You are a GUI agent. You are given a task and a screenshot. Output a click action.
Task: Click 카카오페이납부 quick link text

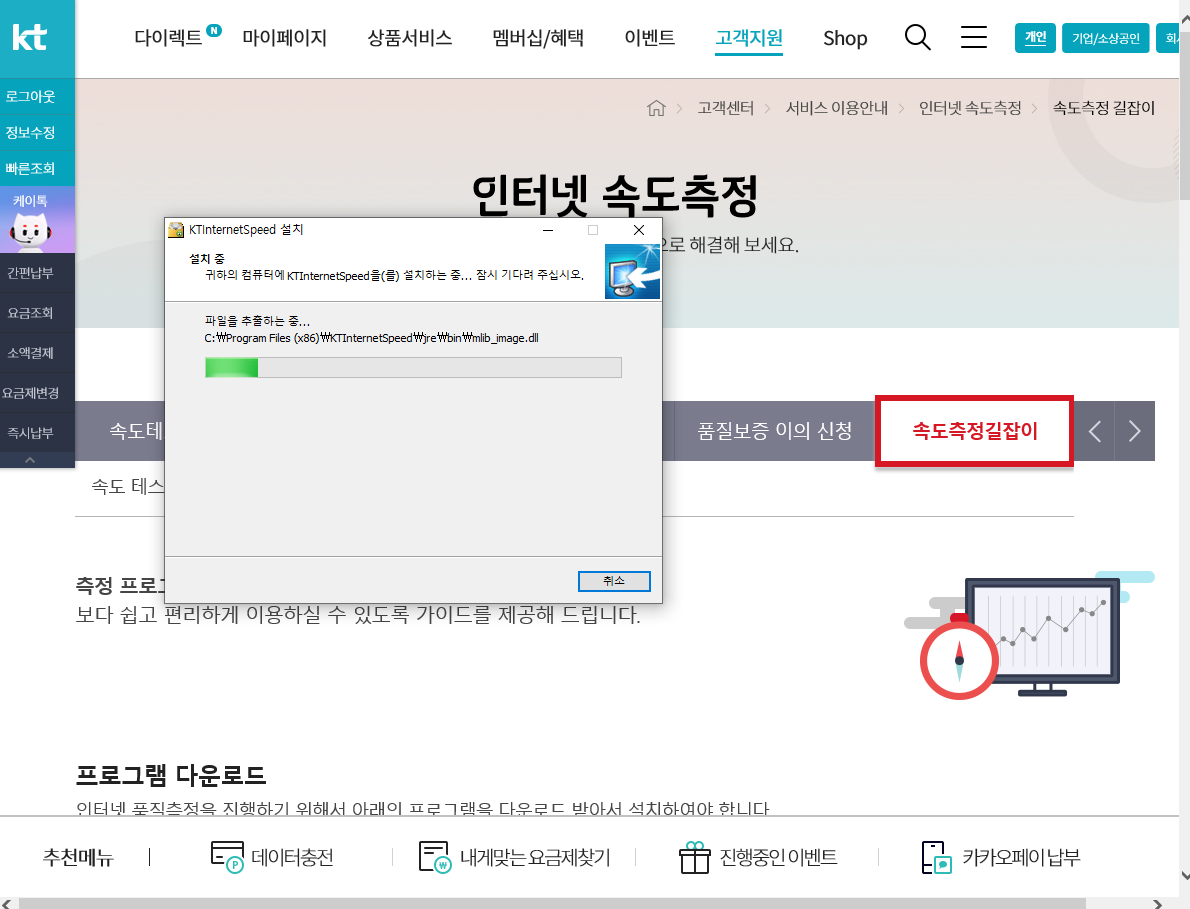coord(1021,857)
